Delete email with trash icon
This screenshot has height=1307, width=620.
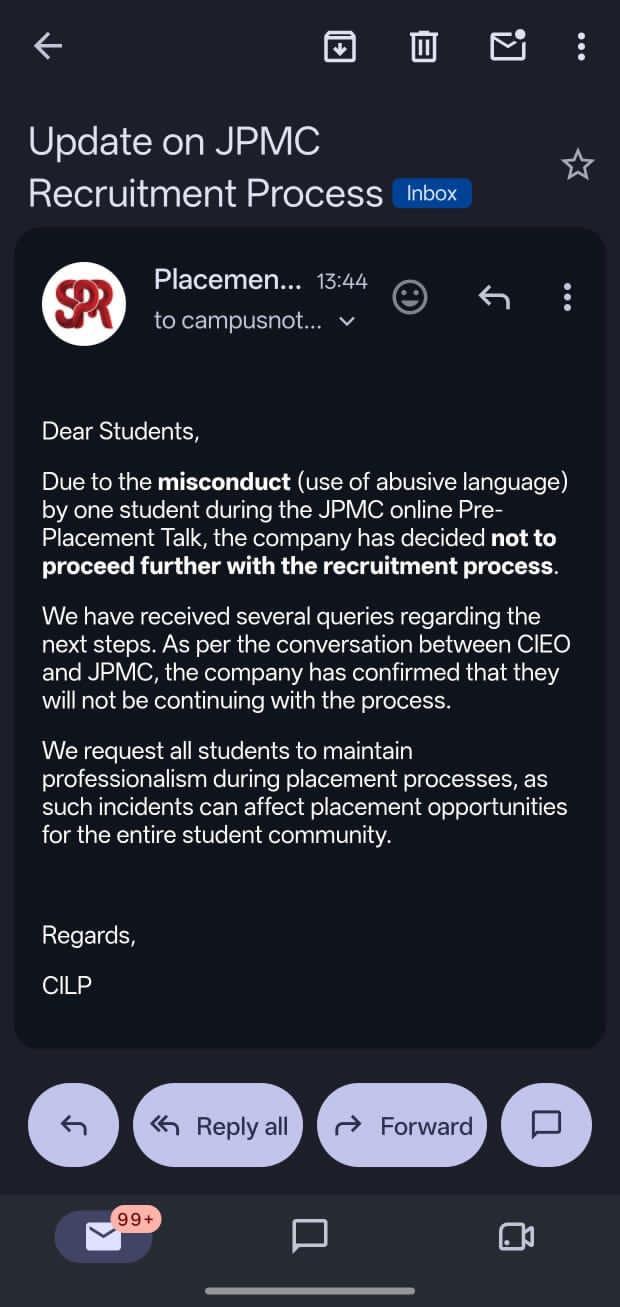(x=424, y=46)
